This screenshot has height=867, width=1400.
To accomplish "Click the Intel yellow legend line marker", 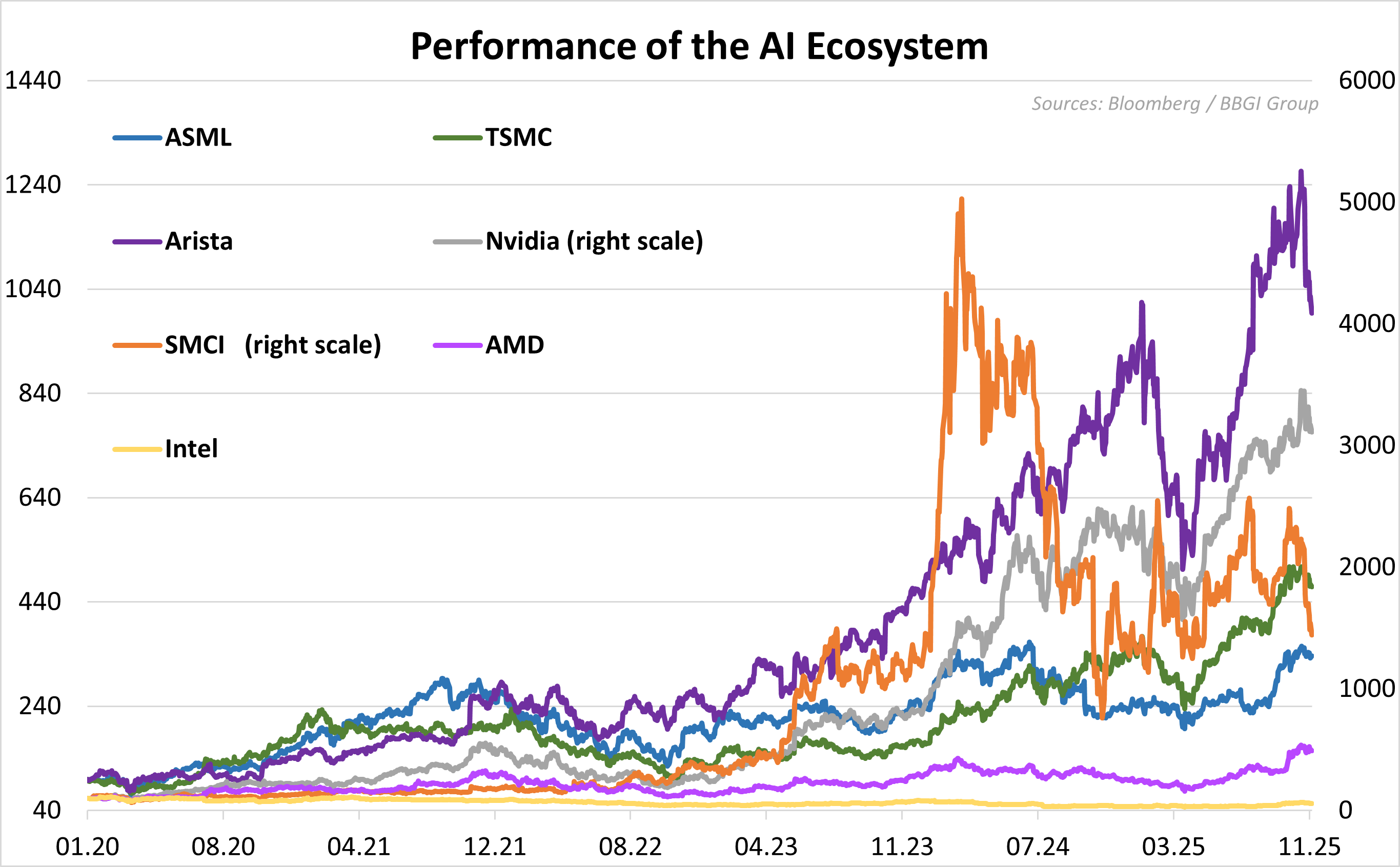I will pyautogui.click(x=137, y=449).
